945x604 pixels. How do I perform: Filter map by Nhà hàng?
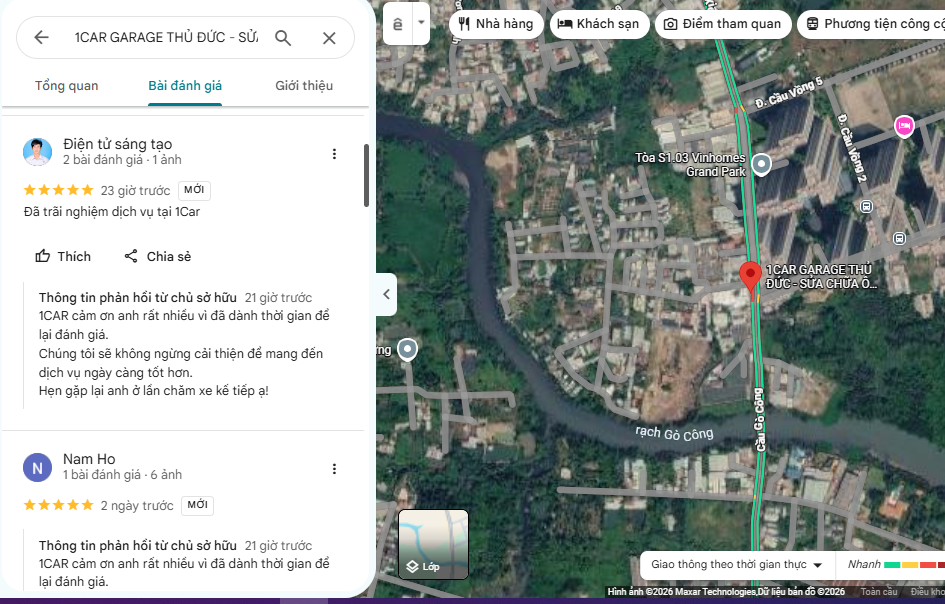point(496,24)
